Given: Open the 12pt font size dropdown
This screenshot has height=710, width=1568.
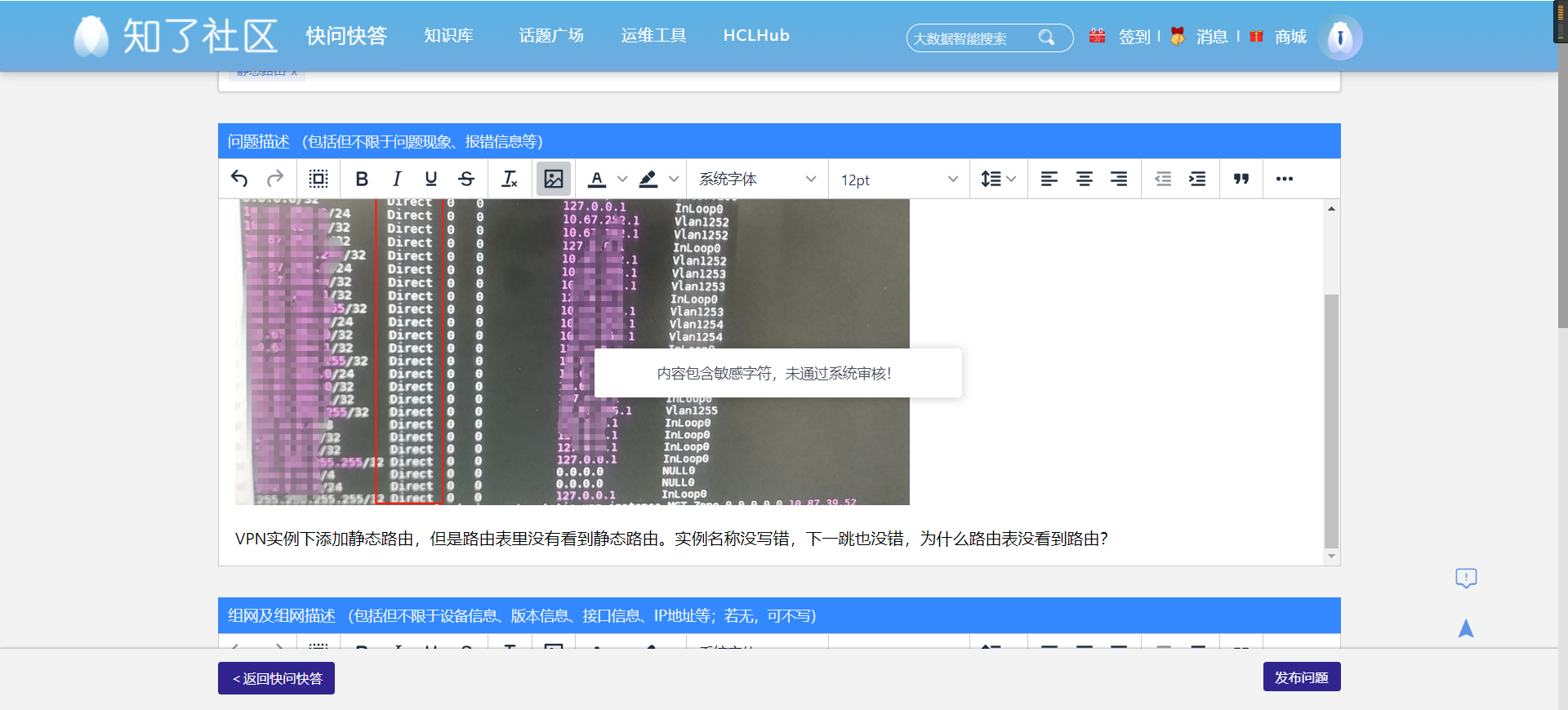Looking at the screenshot, I should pyautogui.click(x=899, y=179).
